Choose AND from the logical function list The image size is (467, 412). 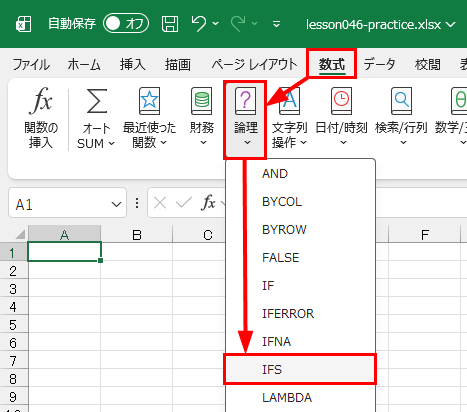[301, 174]
